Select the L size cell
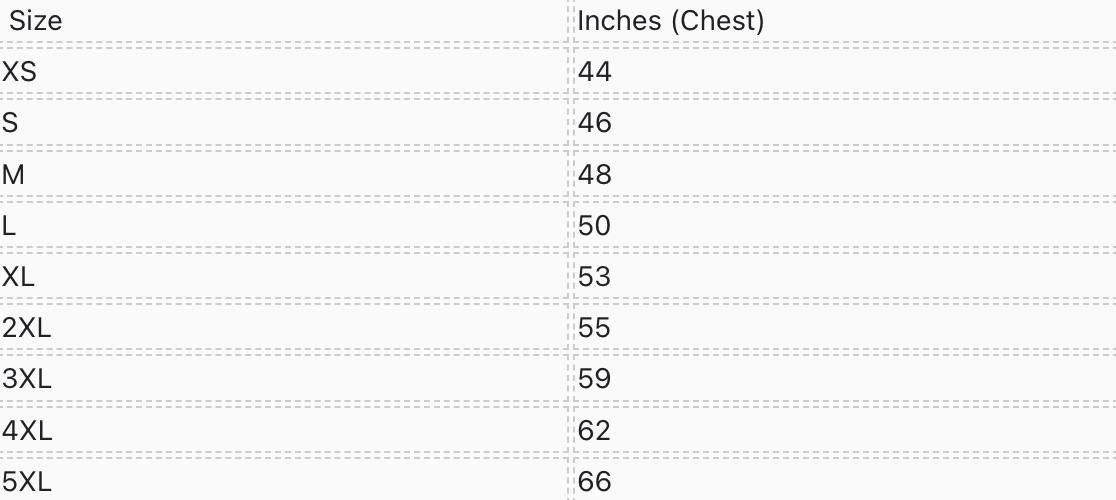This screenshot has height=500, width=1116. pos(9,226)
